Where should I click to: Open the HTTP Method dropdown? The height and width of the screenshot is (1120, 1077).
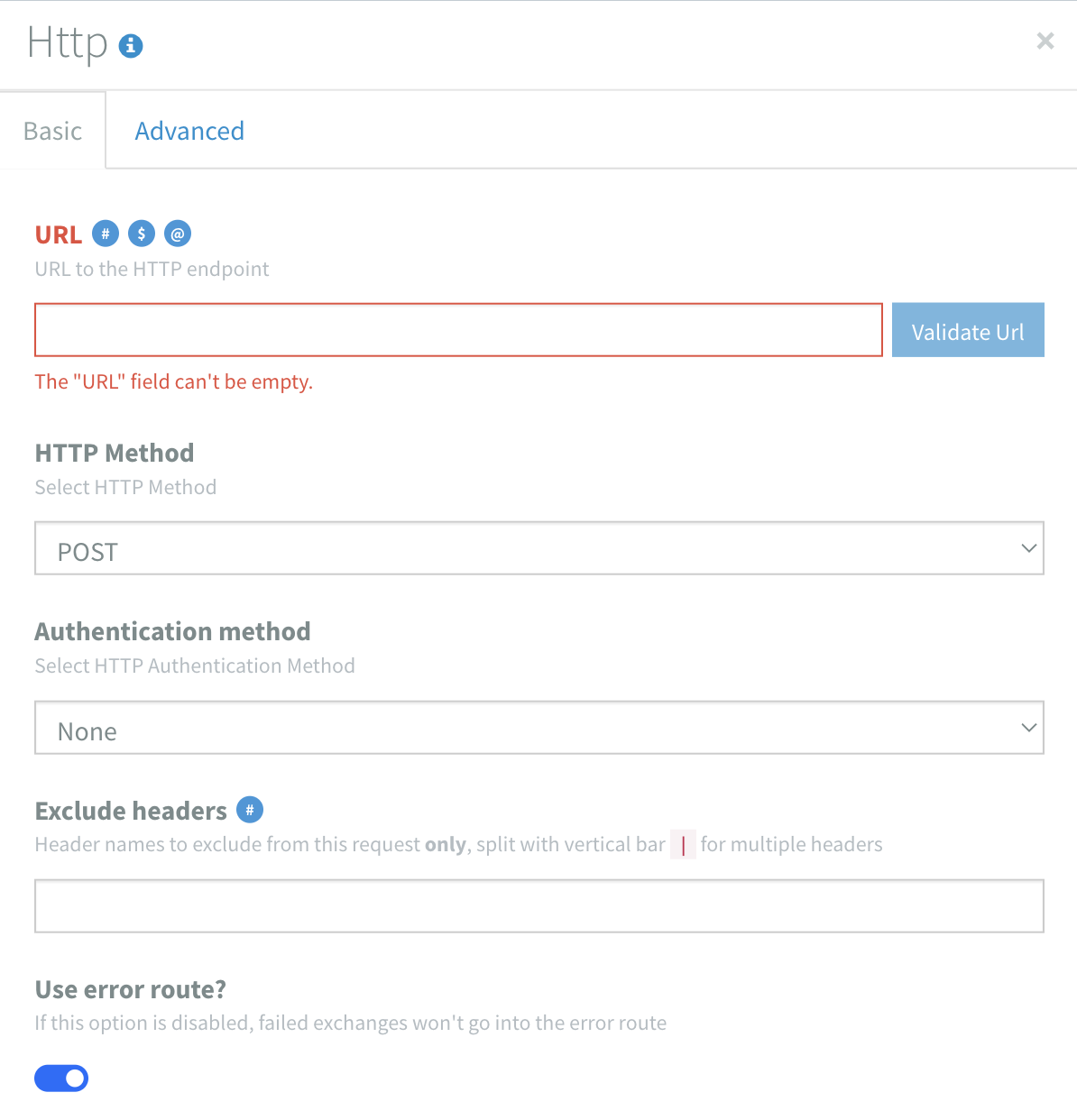[x=539, y=548]
